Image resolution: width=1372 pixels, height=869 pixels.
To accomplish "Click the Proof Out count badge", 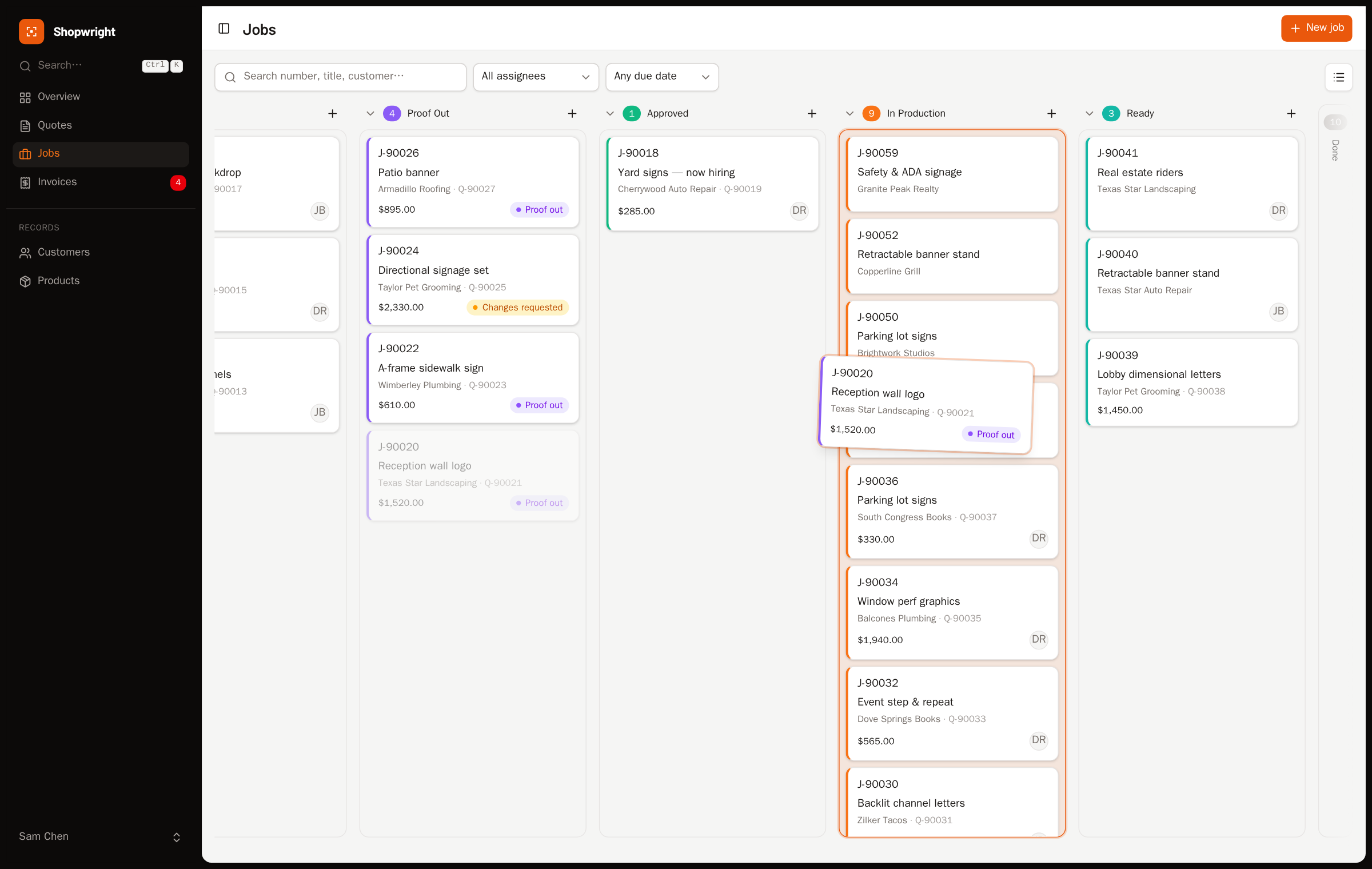I will tap(392, 114).
